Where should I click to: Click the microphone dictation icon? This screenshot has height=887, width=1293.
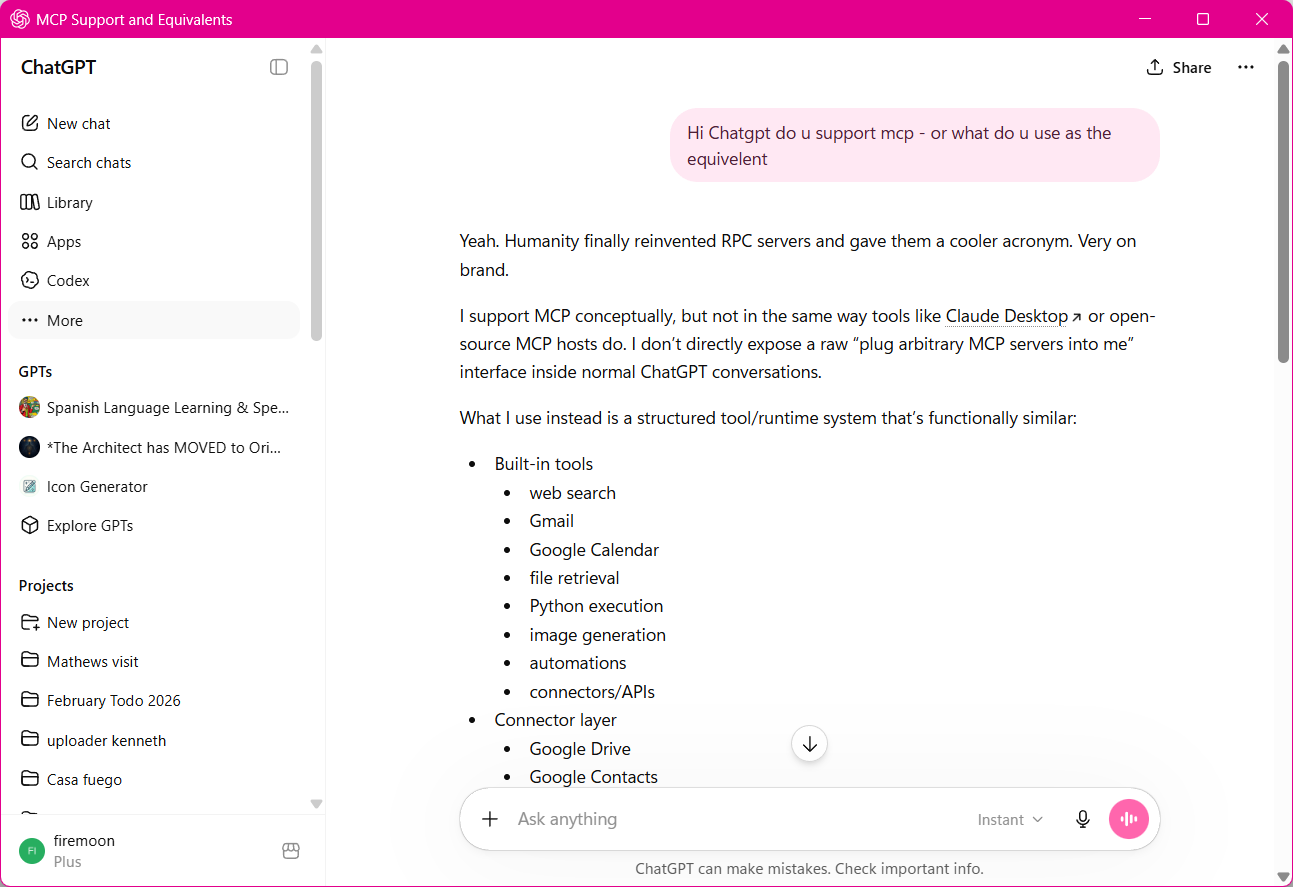pos(1082,819)
